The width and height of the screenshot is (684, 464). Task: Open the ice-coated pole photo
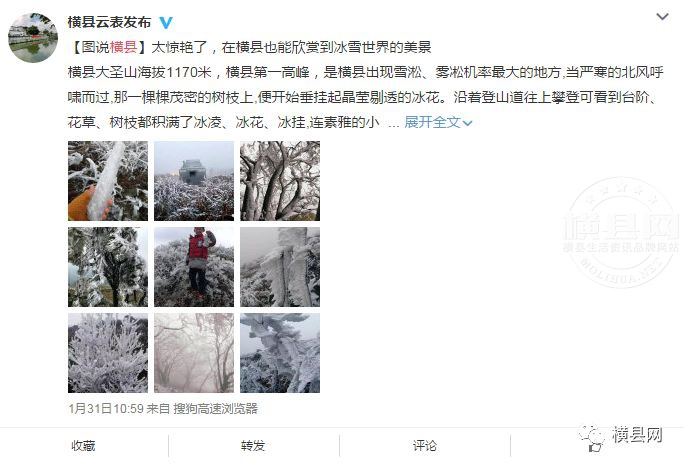280,267
